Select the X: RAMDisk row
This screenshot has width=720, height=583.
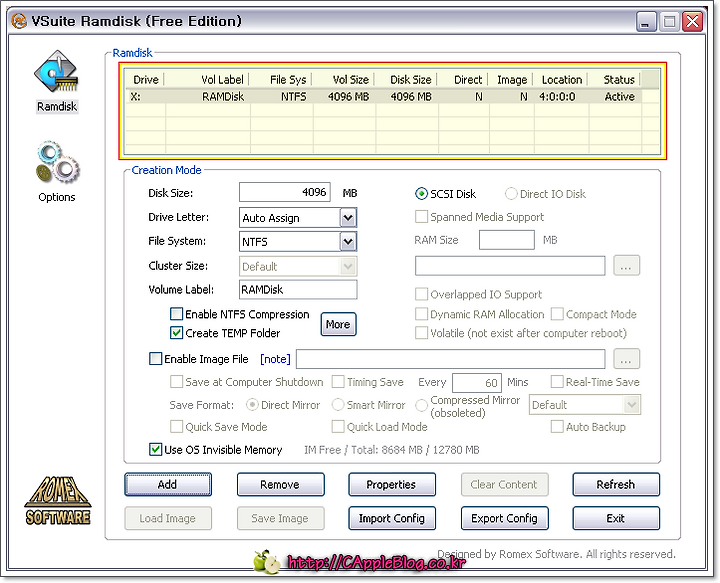pyautogui.click(x=383, y=96)
